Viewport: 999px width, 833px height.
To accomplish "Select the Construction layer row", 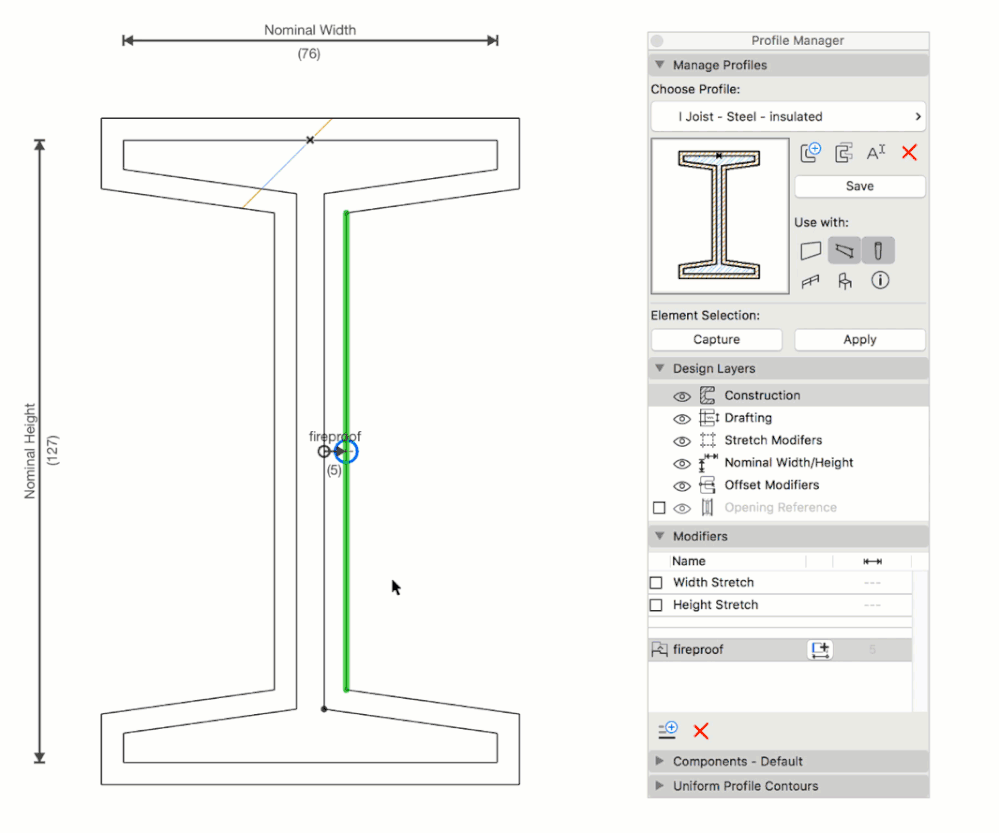I will tap(788, 395).
